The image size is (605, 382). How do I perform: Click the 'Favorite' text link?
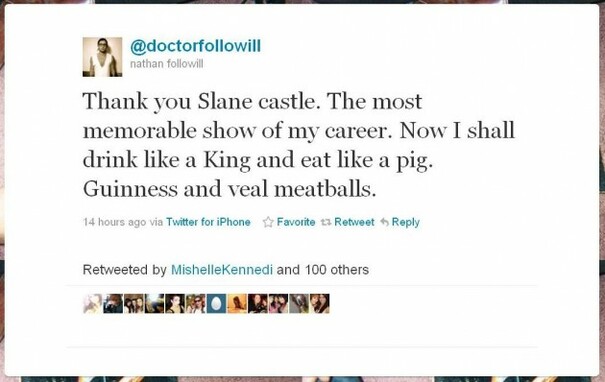tap(296, 222)
